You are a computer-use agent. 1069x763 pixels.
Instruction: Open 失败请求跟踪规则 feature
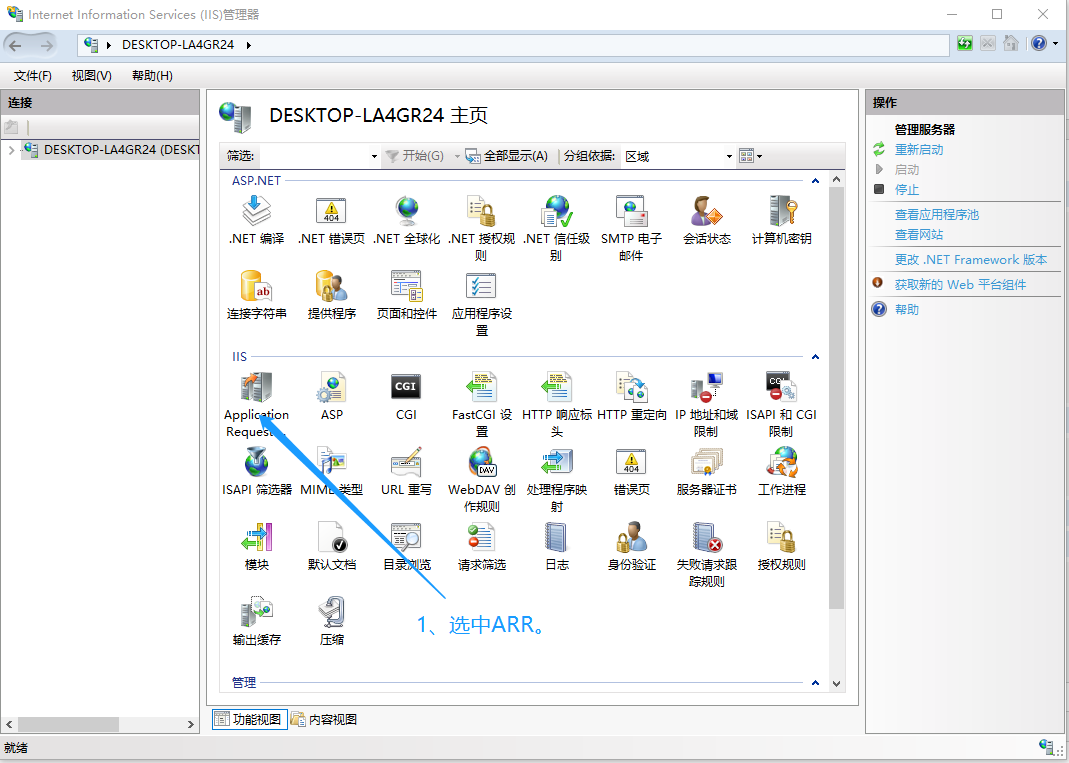tap(706, 554)
